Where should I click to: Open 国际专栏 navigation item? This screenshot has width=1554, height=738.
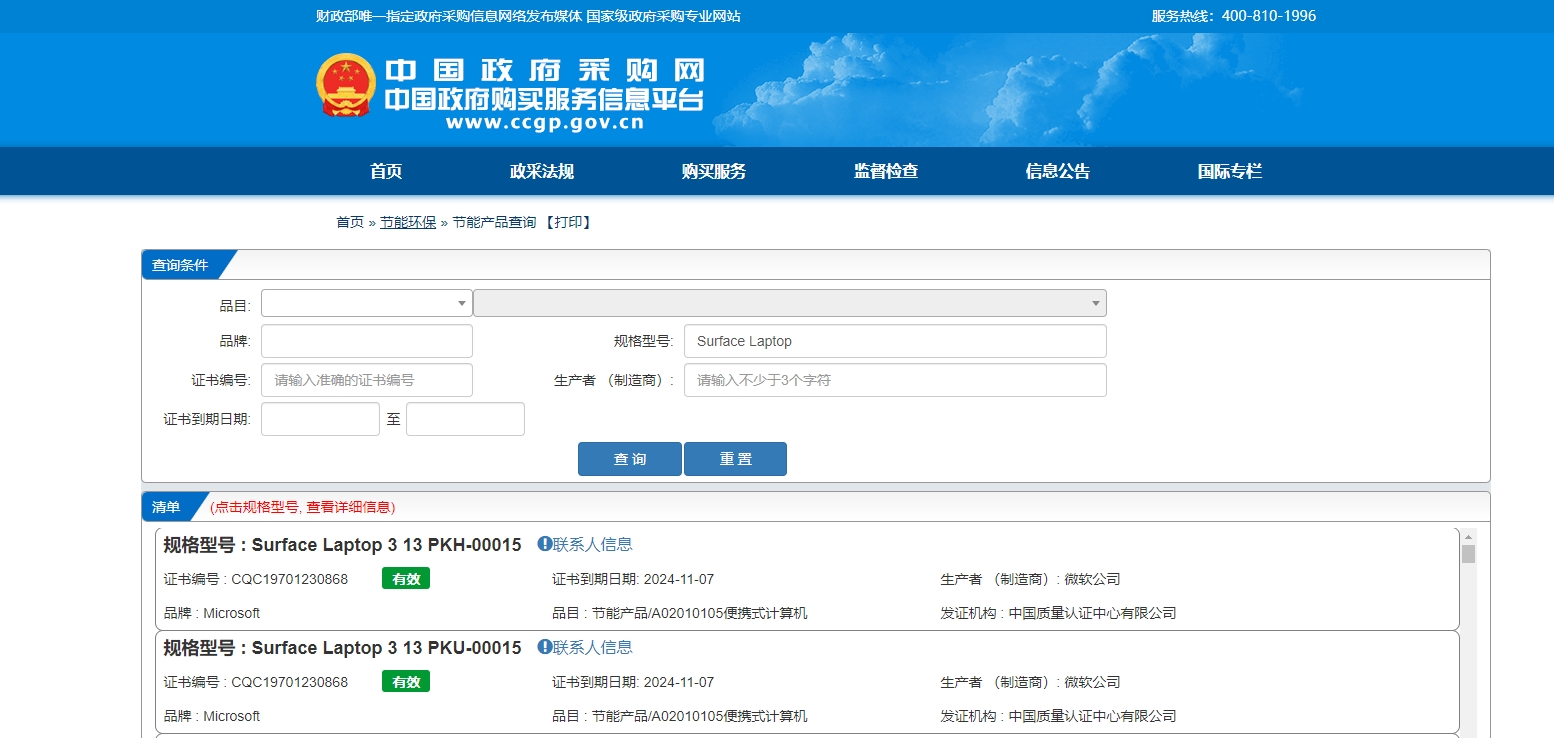coord(1230,171)
